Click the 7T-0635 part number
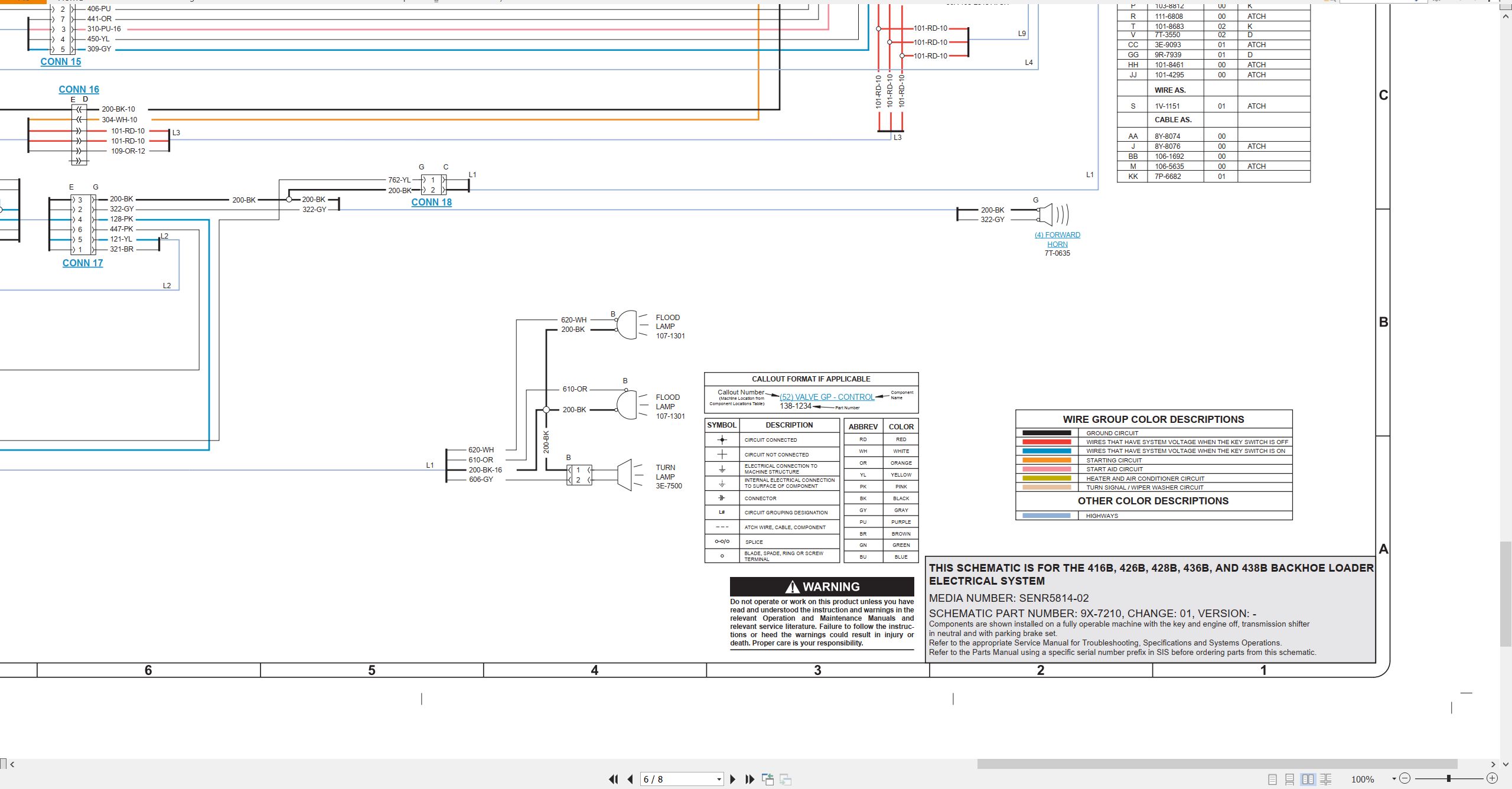The width and height of the screenshot is (1512, 789). (1057, 253)
